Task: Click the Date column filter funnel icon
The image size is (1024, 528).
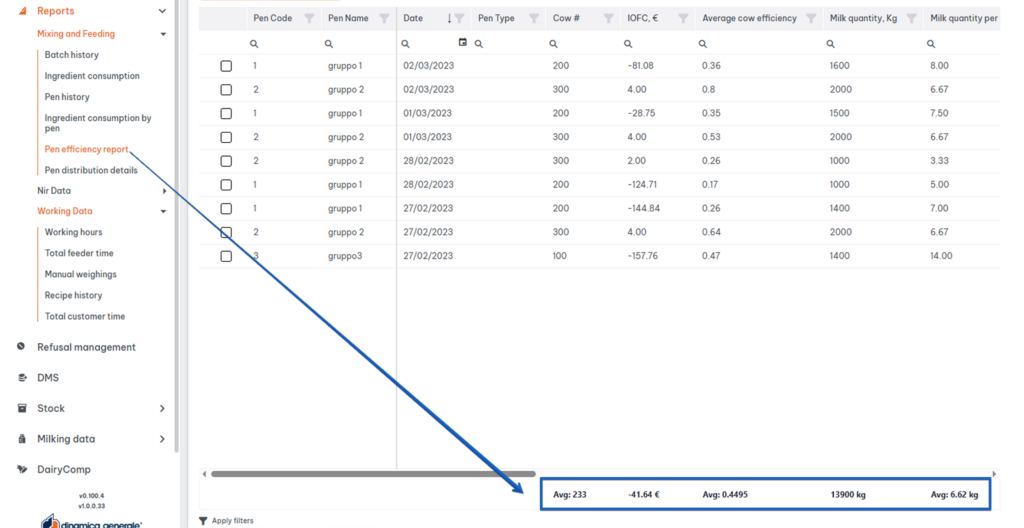Action: pos(460,18)
